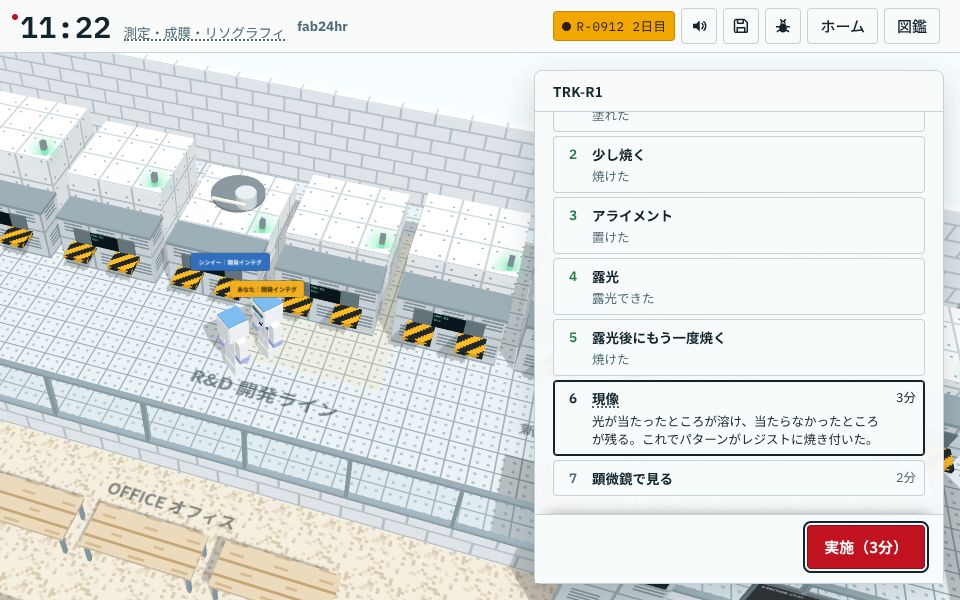The image size is (960, 600).
Task: Toggle the sound speaker icon
Action: (699, 26)
